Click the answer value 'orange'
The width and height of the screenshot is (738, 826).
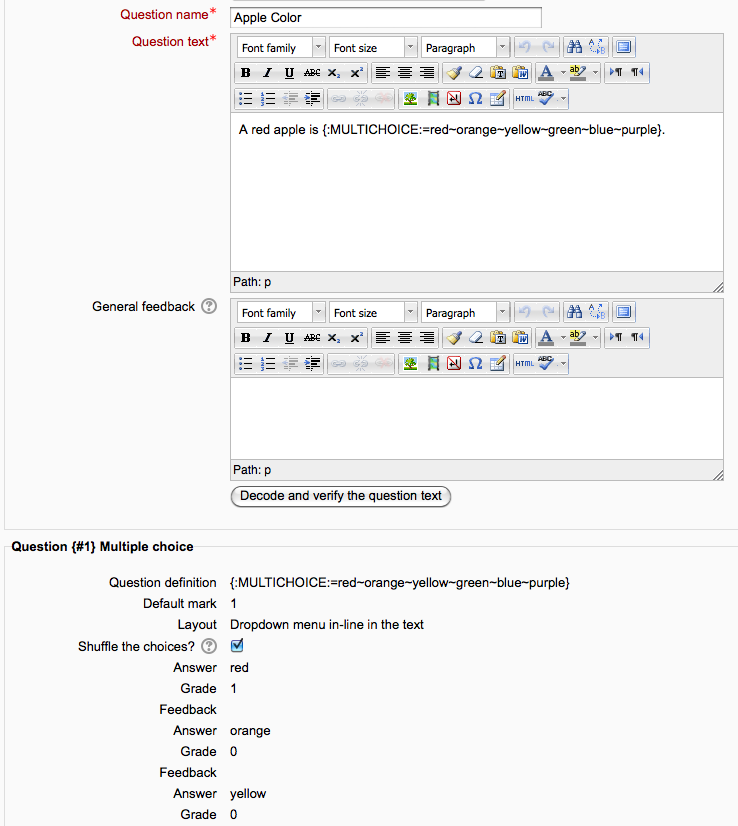point(250,731)
